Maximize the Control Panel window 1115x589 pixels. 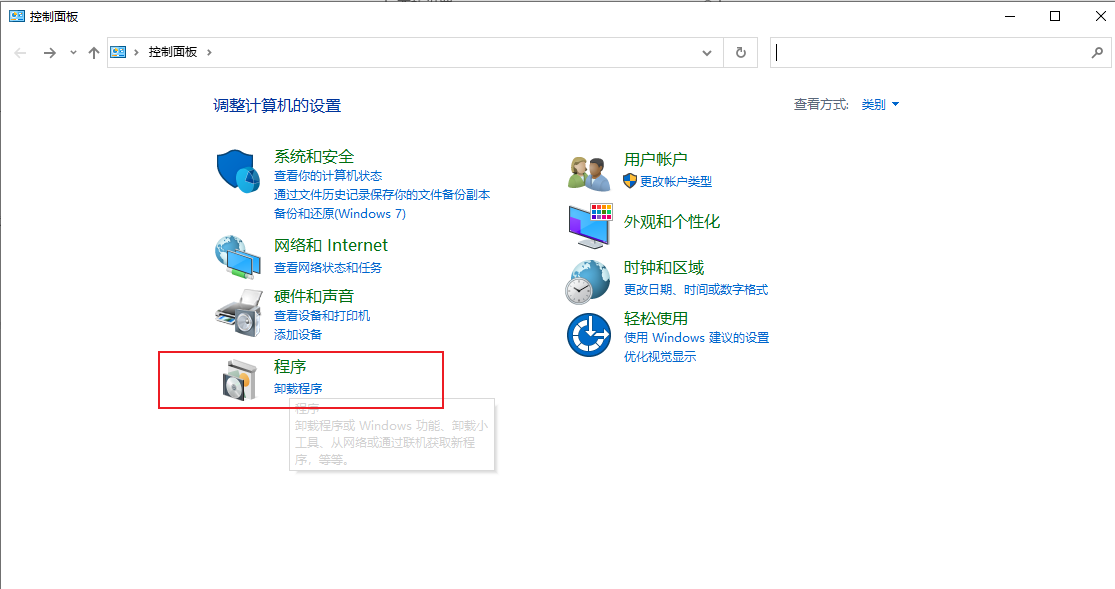(1055, 16)
